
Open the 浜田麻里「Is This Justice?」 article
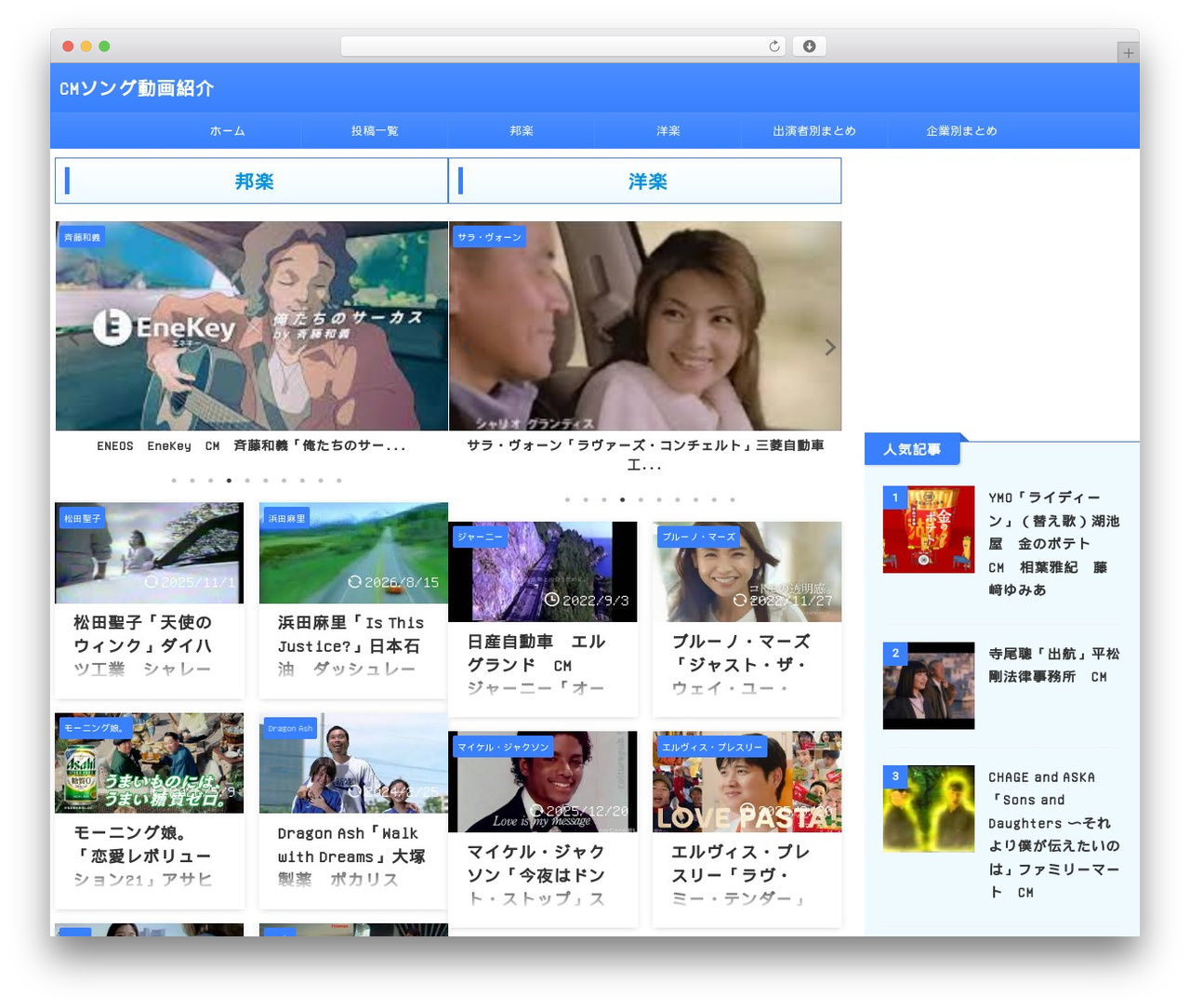(350, 645)
